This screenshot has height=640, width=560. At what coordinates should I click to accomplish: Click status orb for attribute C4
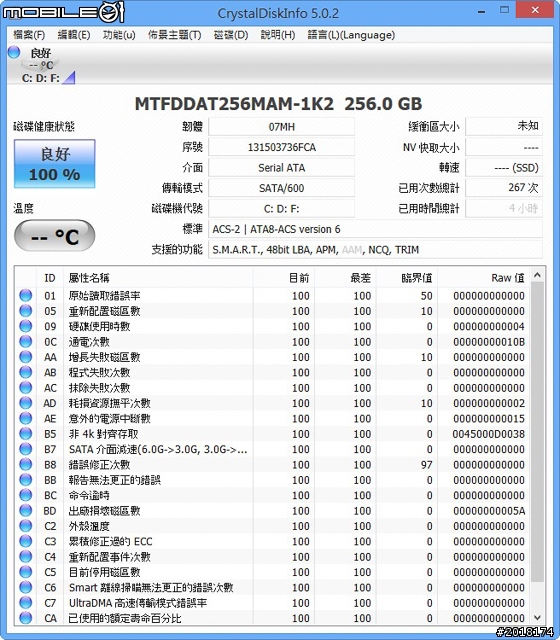click(x=26, y=556)
